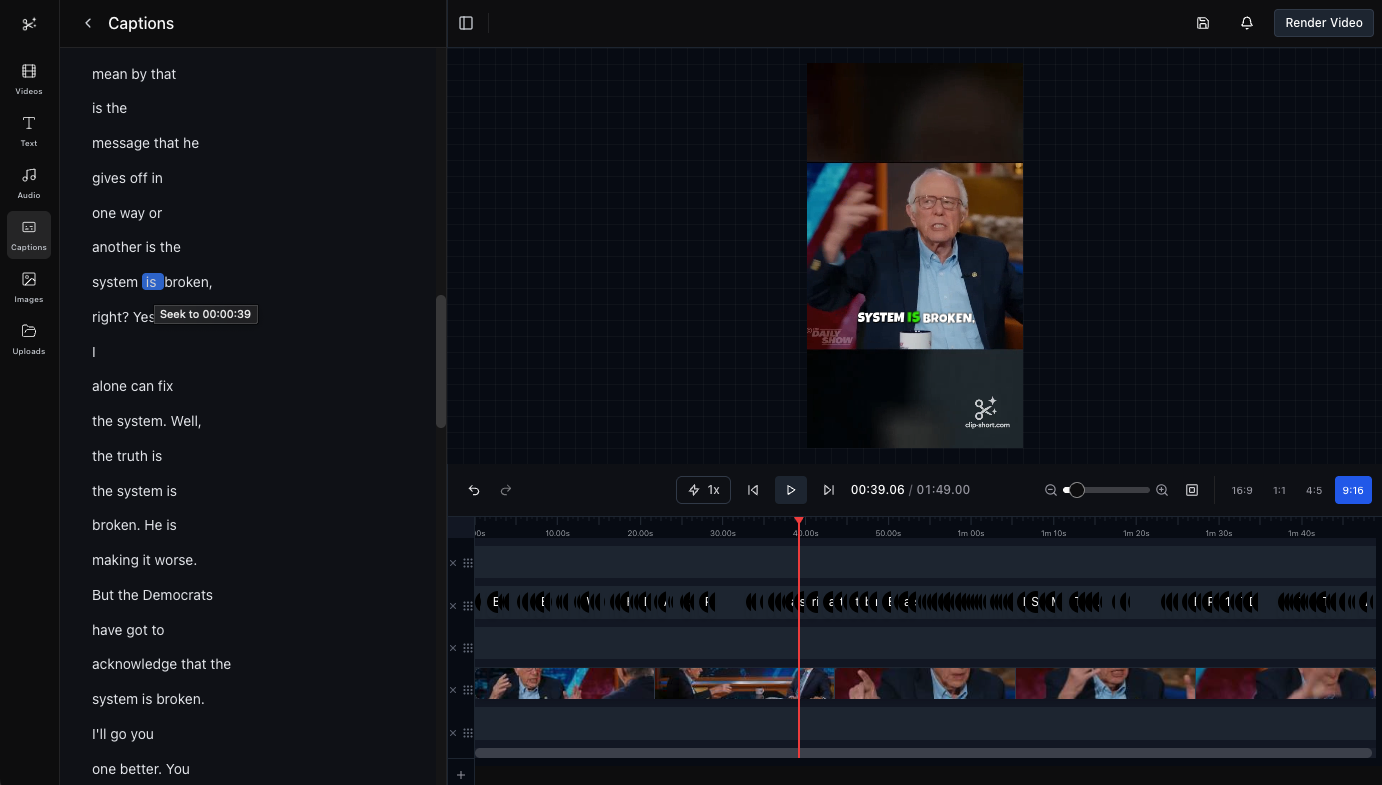Delete the bottom timeline track

click(453, 733)
